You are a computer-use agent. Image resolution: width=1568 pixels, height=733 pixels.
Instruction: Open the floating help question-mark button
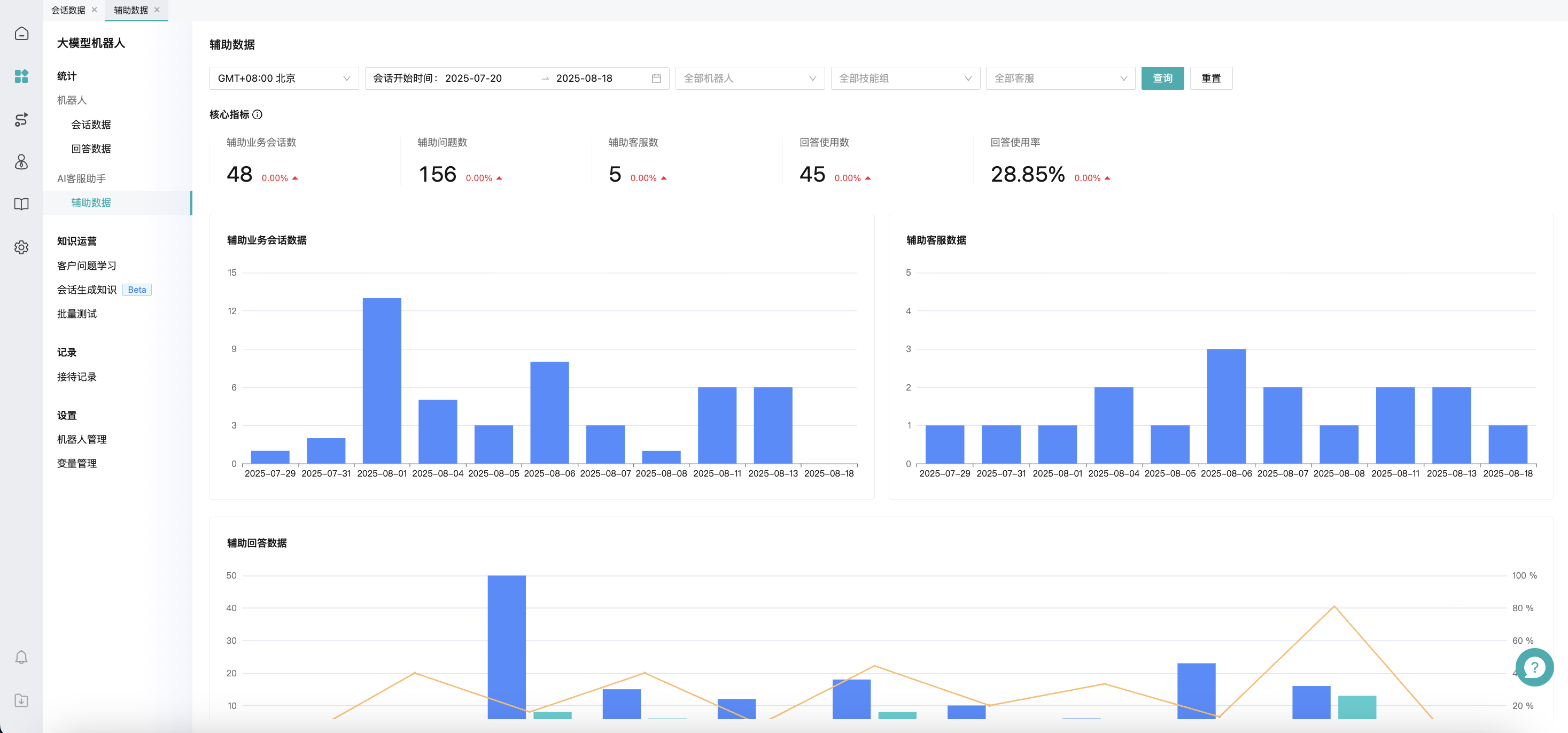tap(1534, 667)
